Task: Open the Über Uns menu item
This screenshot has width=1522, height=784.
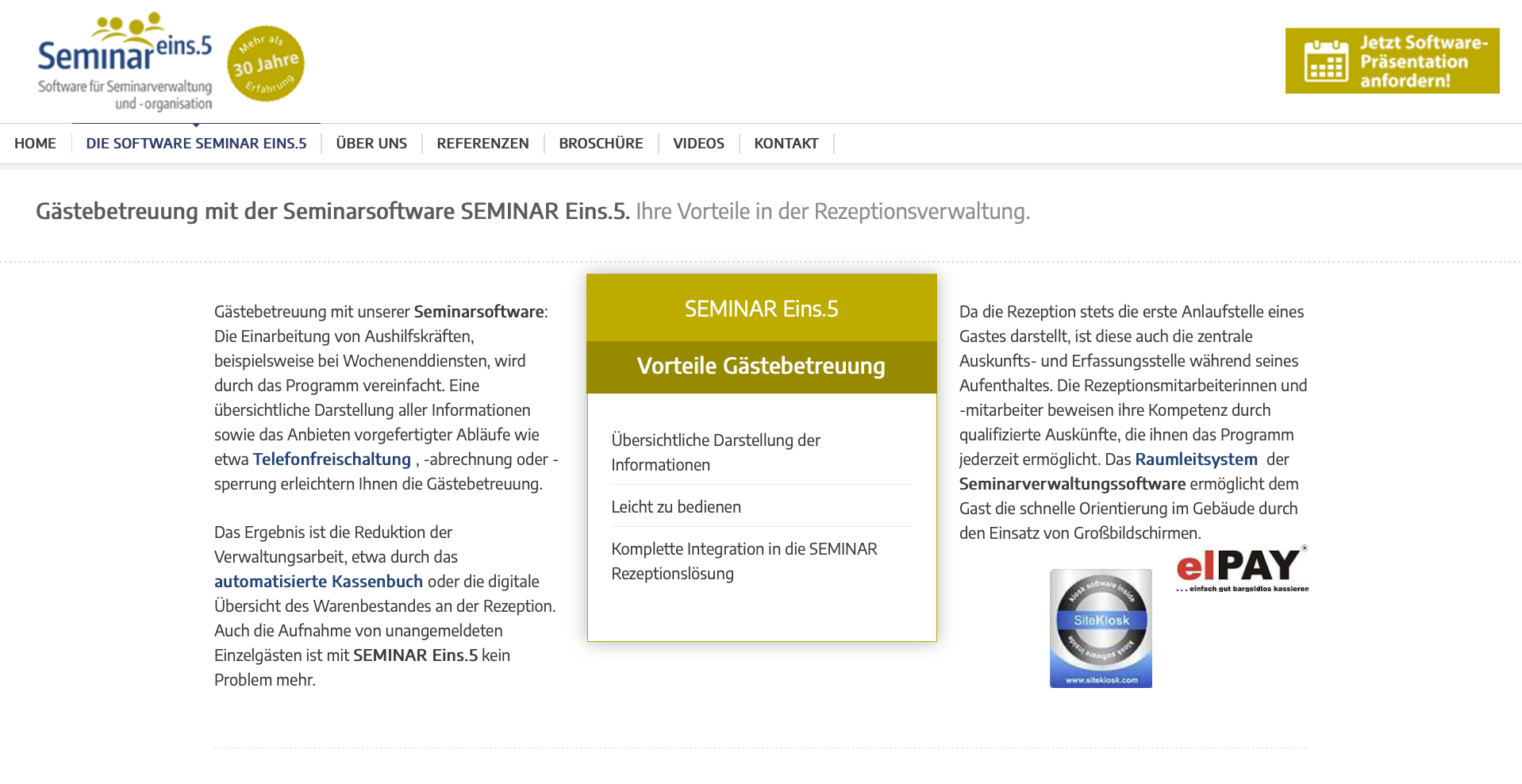Action: pyautogui.click(x=371, y=144)
